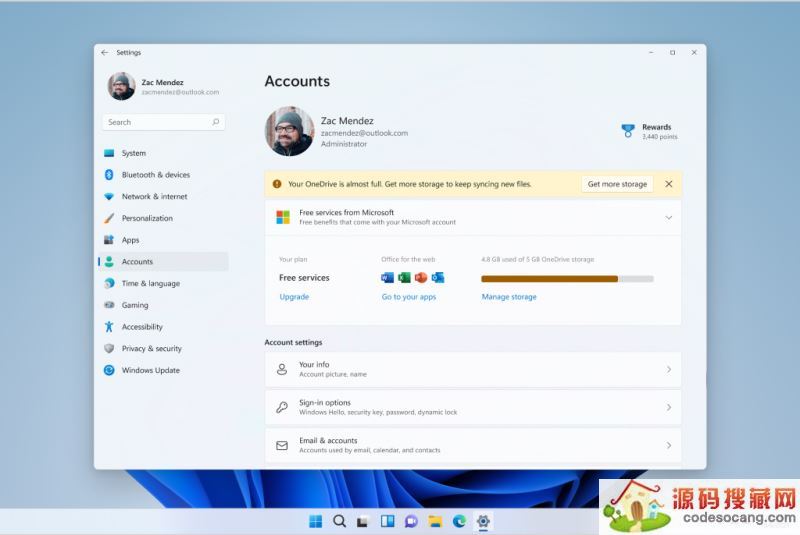
Task: Open File Explorer from the taskbar
Action: 436,521
